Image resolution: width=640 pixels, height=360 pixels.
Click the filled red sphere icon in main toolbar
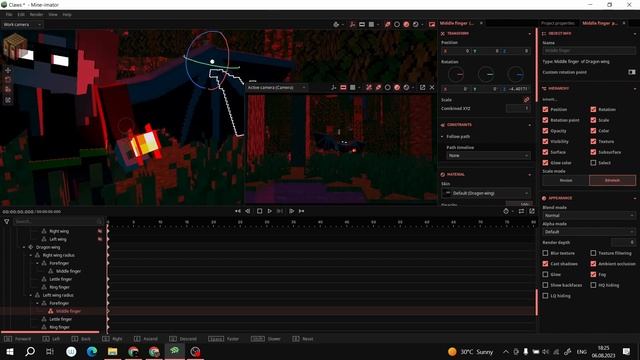click(406, 24)
